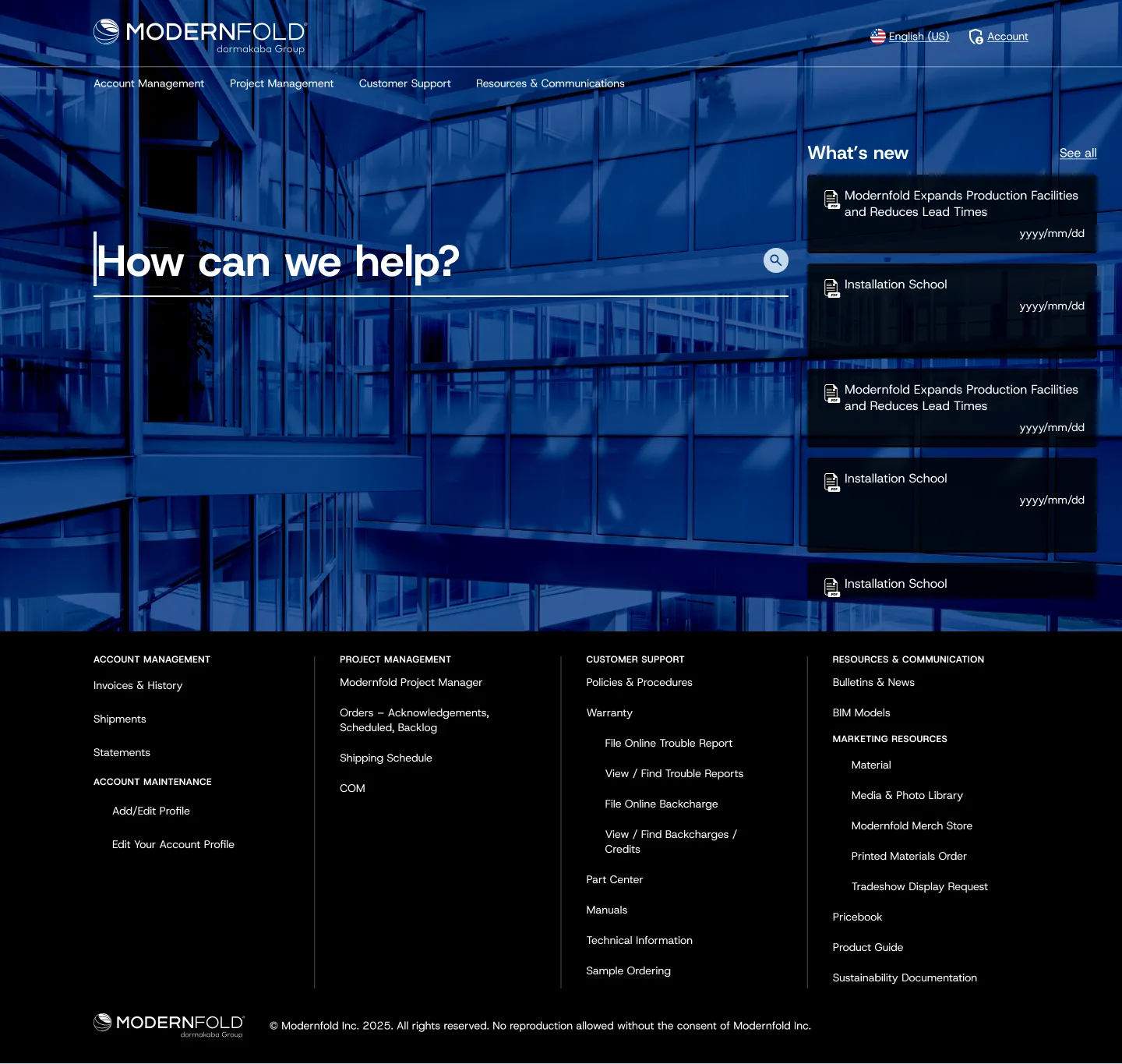
Task: Select Customer Support in the top navigation
Action: [x=404, y=83]
